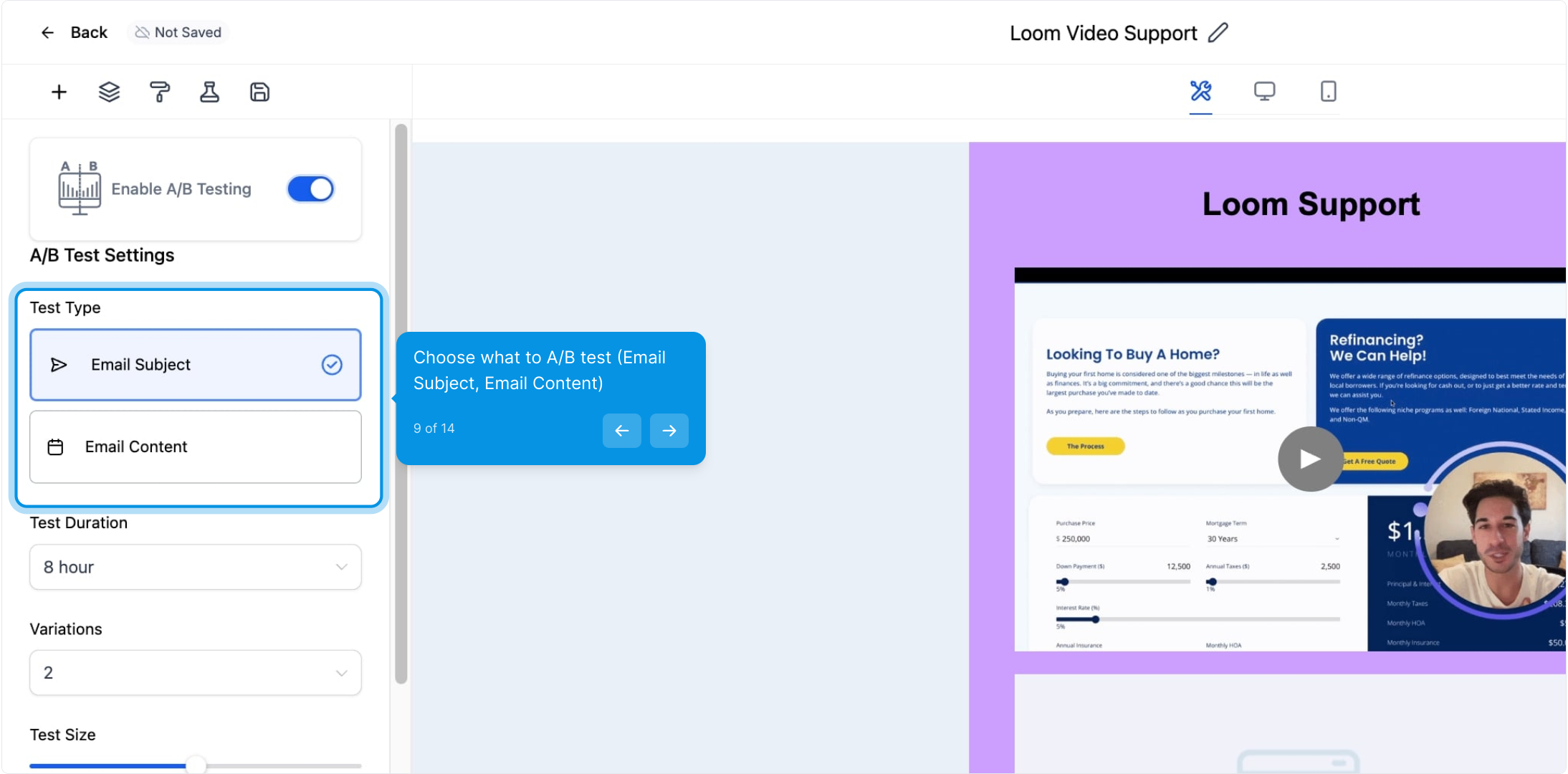The width and height of the screenshot is (1568, 774).
Task: Expand the Variations dropdown
Action: (195, 672)
